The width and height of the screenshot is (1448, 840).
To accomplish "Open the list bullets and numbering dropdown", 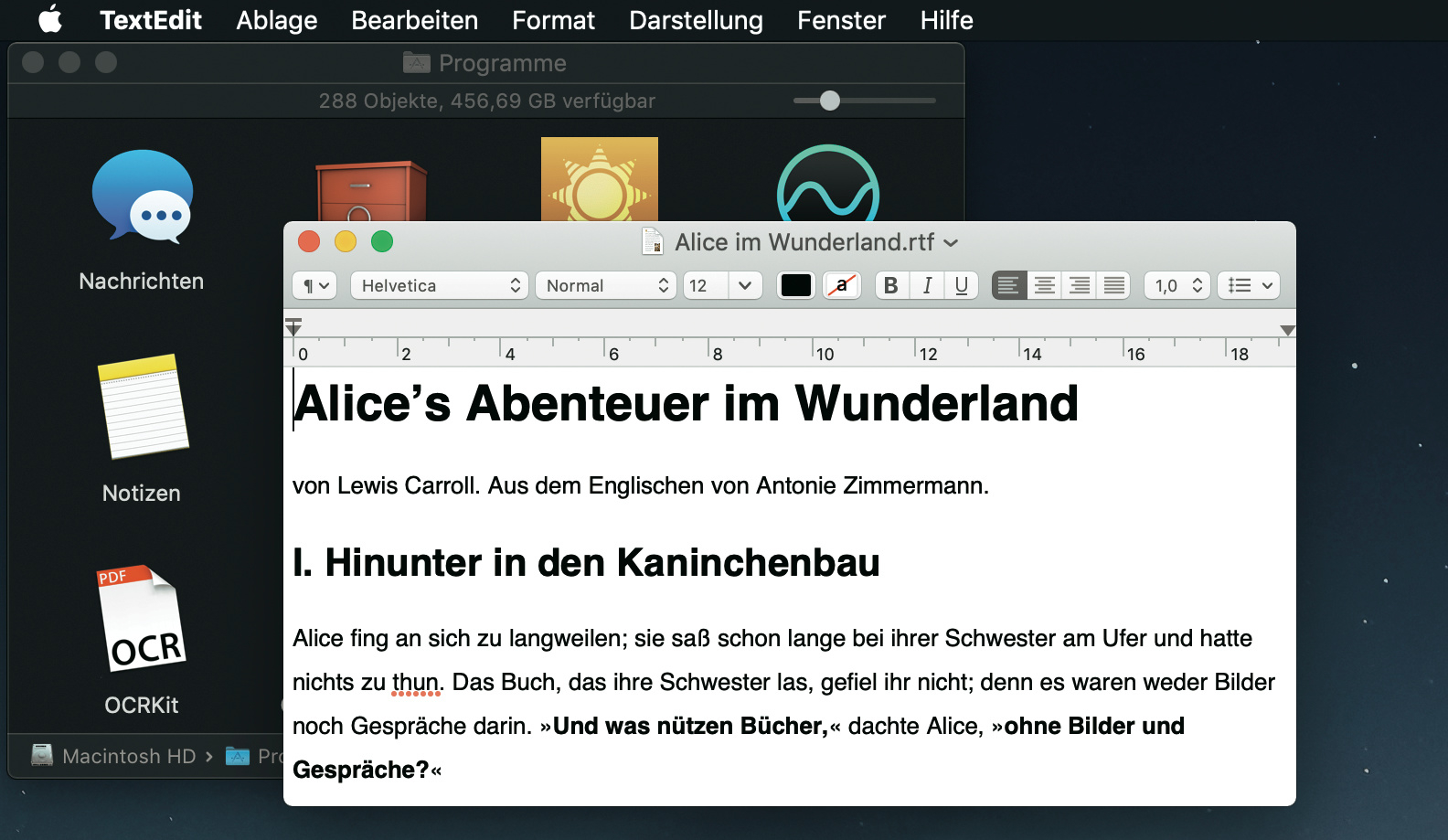I will click(1249, 286).
